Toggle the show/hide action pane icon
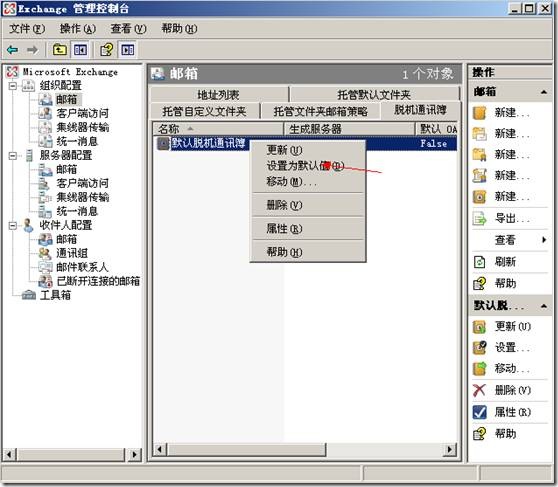The height and width of the screenshot is (487, 558). (127, 49)
